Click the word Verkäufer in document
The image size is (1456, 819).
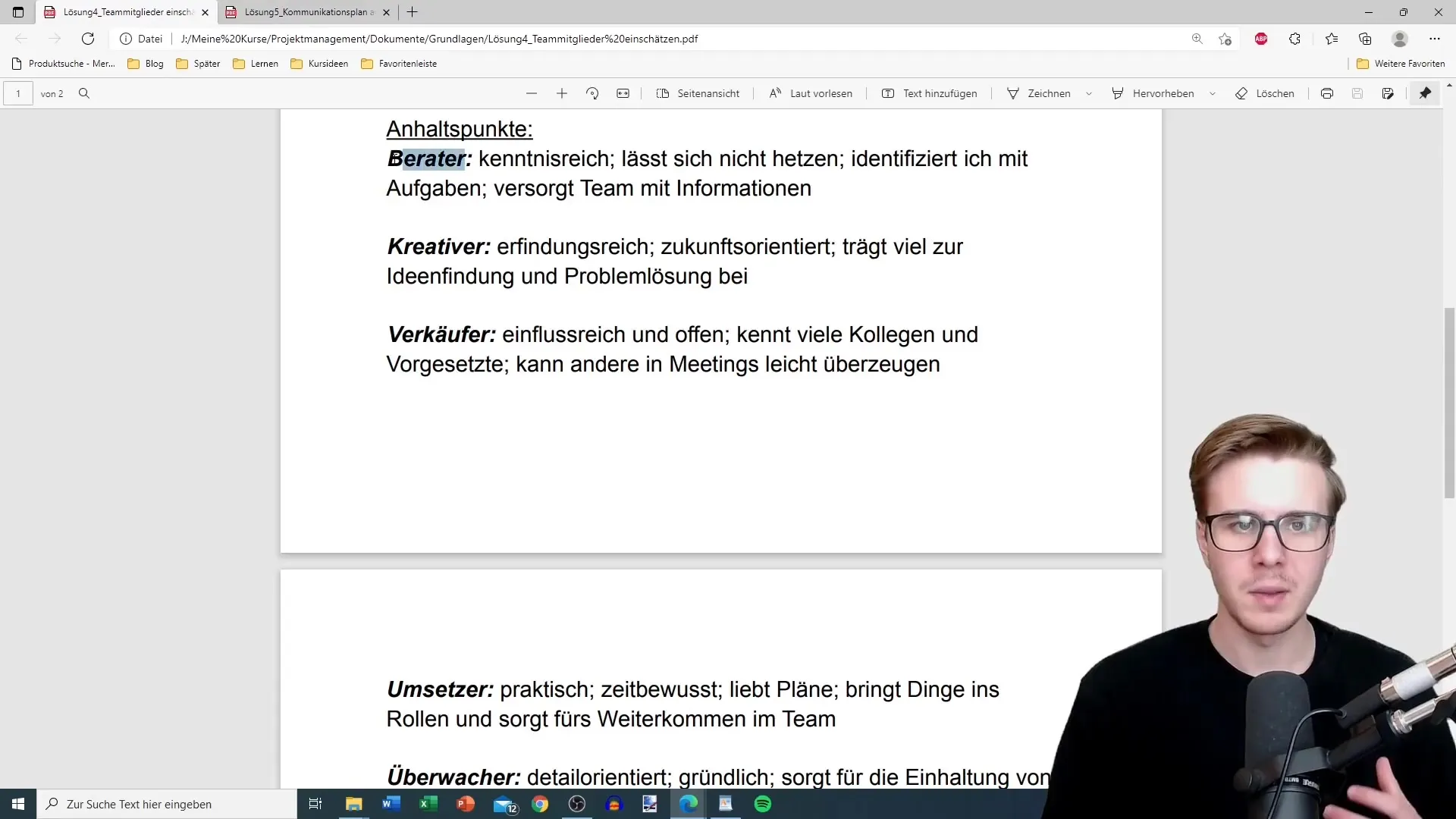pyautogui.click(x=441, y=334)
